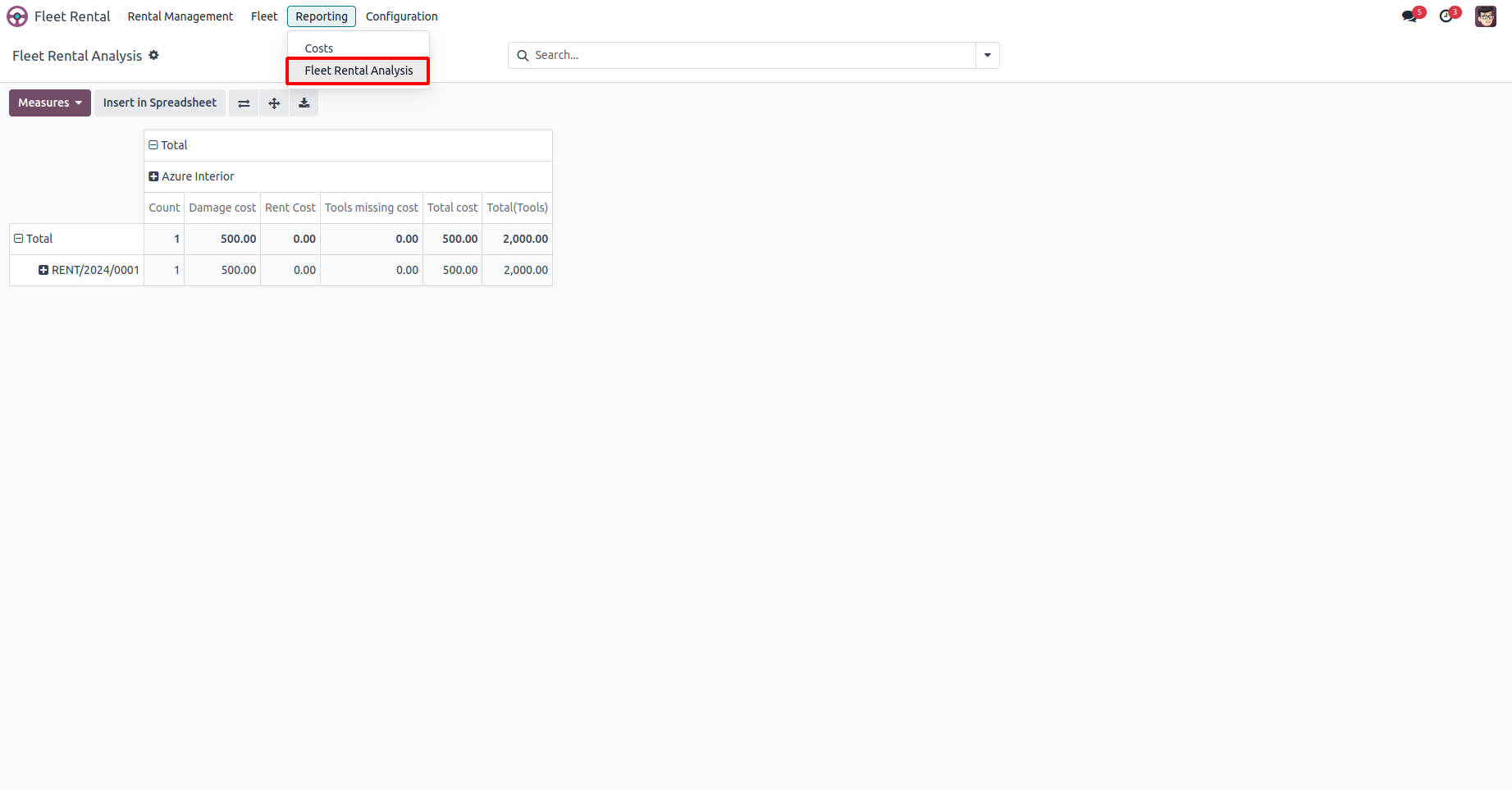Screen dimensions: 1512x790
Task: Expand all pivot rows with arrows icon
Action: 274,103
